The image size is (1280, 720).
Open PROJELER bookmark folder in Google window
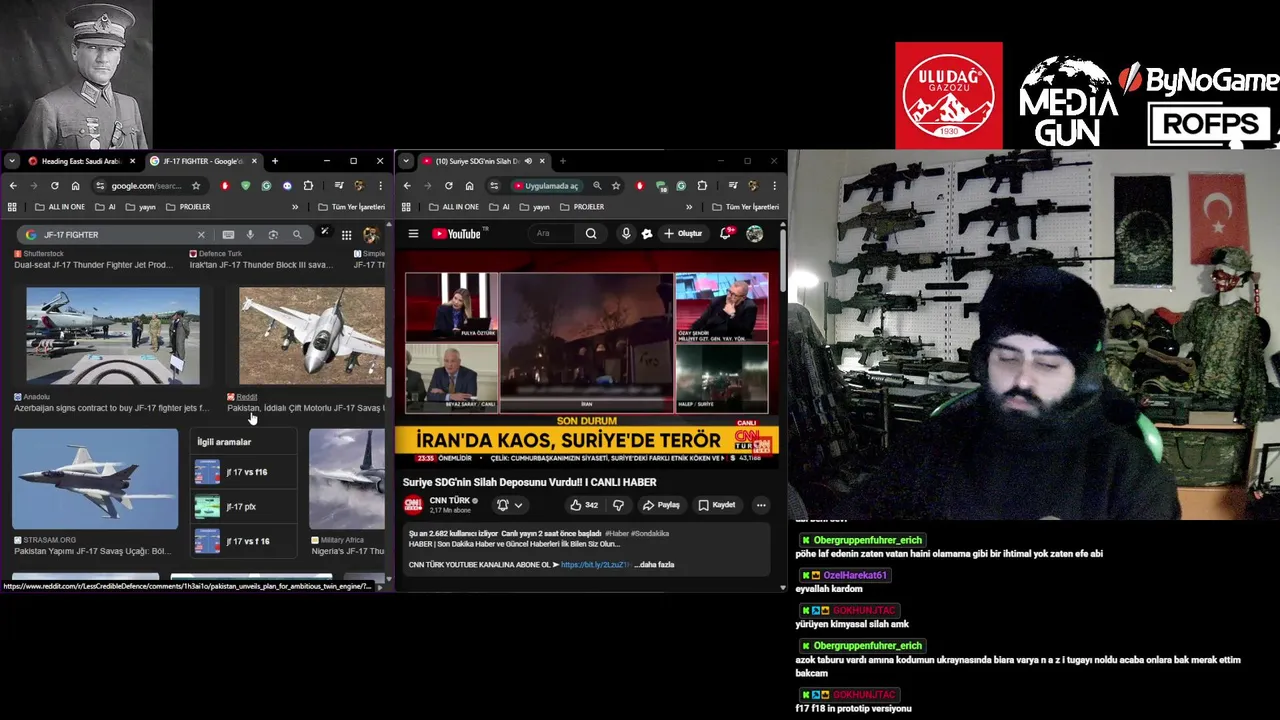click(188, 207)
